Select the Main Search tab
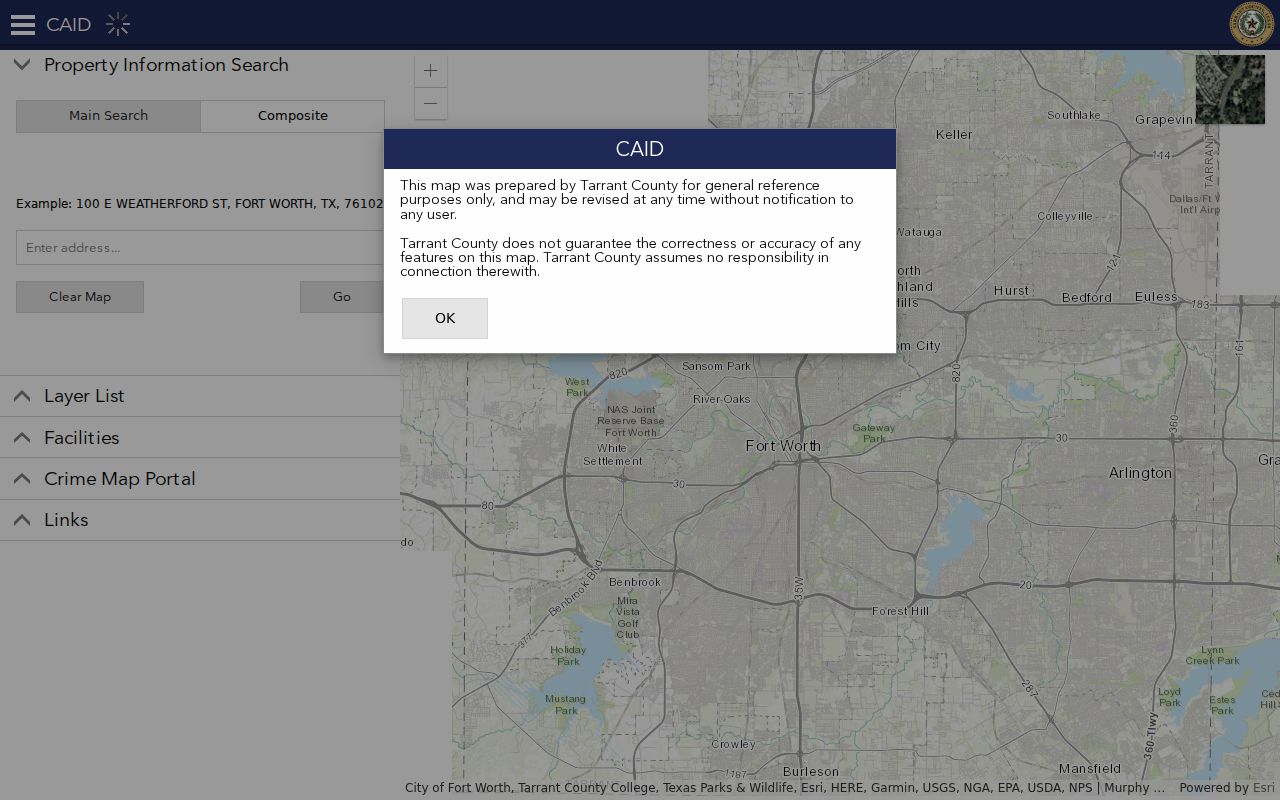The height and width of the screenshot is (800, 1280). (108, 115)
